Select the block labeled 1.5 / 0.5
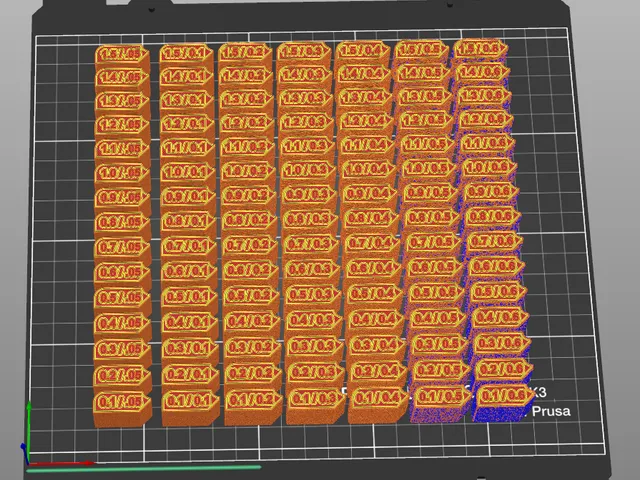Viewport: 640px width, 480px height. tap(420, 49)
